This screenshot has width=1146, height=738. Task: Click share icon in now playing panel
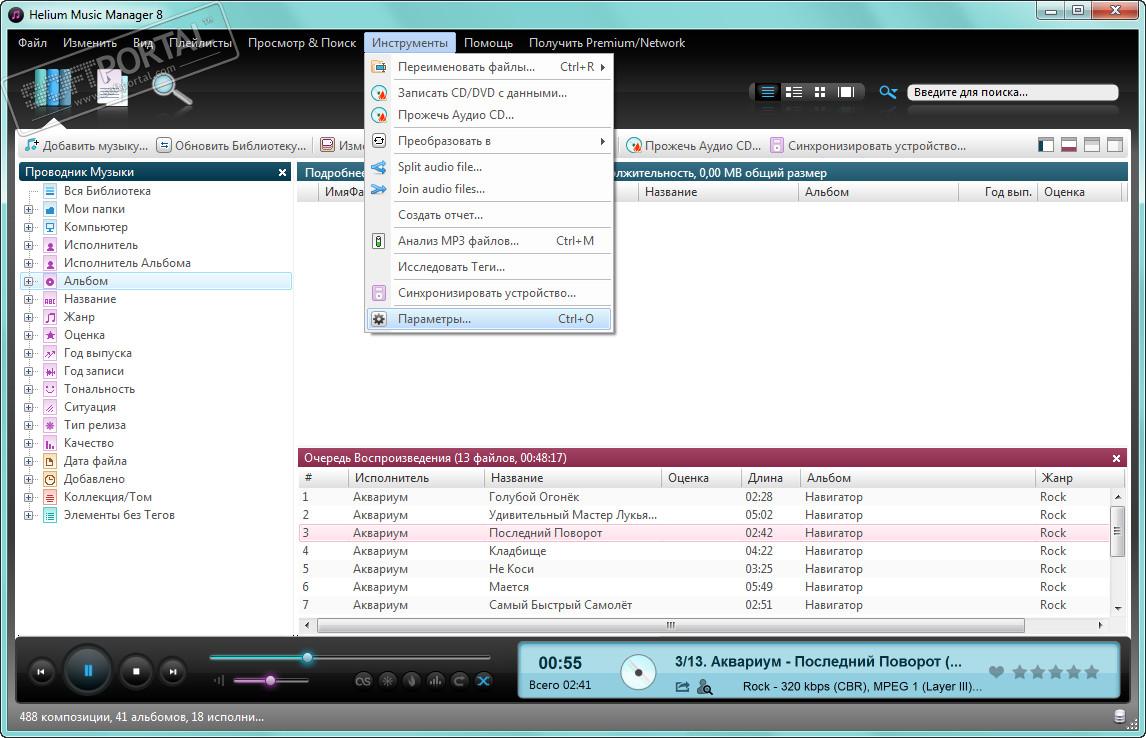(x=682, y=687)
